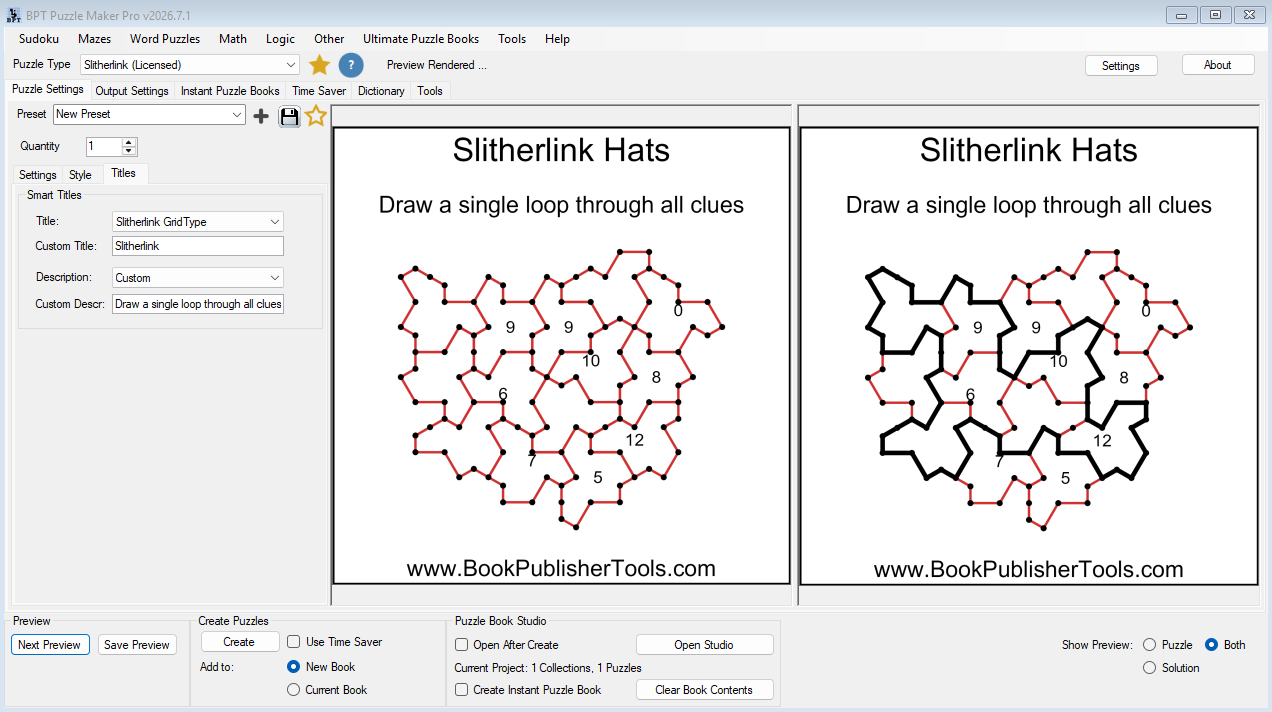Click the app icon in title bar
The image size is (1272, 712).
pos(14,14)
